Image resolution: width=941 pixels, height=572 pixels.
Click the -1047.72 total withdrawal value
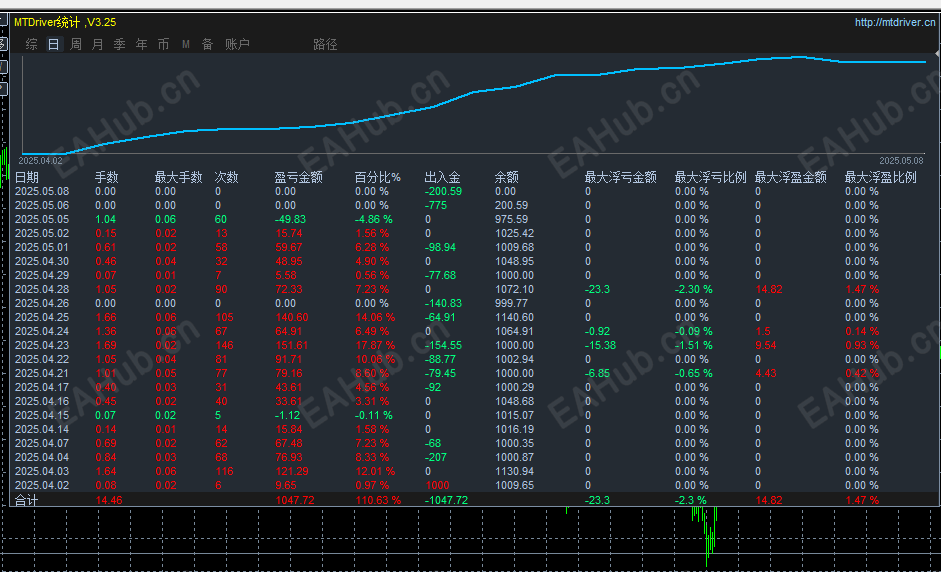coord(446,500)
